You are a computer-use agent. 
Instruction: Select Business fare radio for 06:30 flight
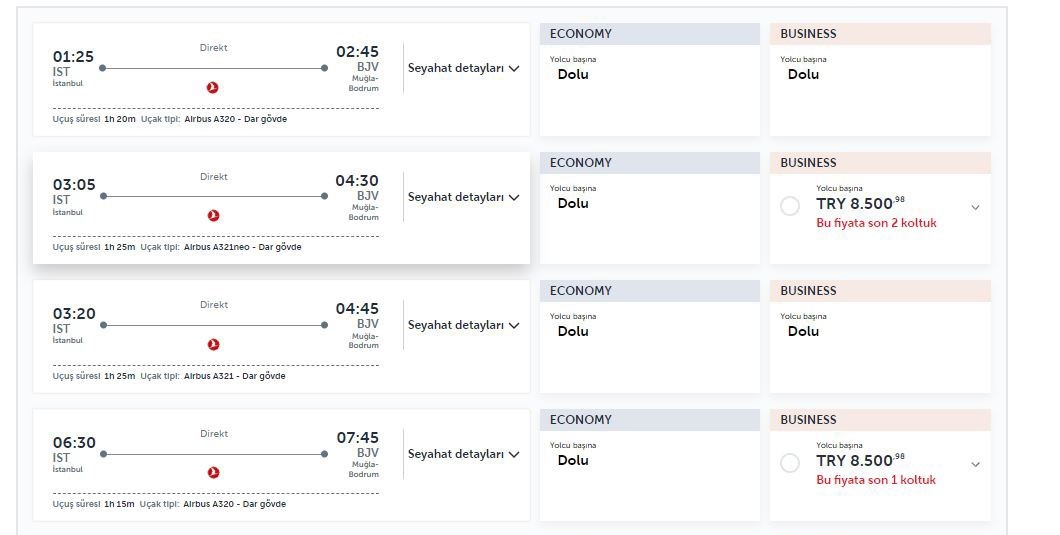(x=790, y=463)
